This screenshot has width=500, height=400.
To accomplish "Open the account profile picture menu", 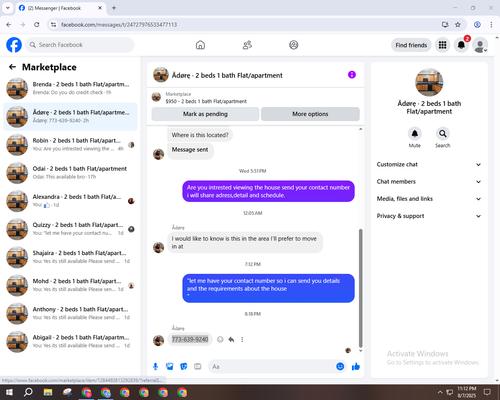I will [480, 45].
